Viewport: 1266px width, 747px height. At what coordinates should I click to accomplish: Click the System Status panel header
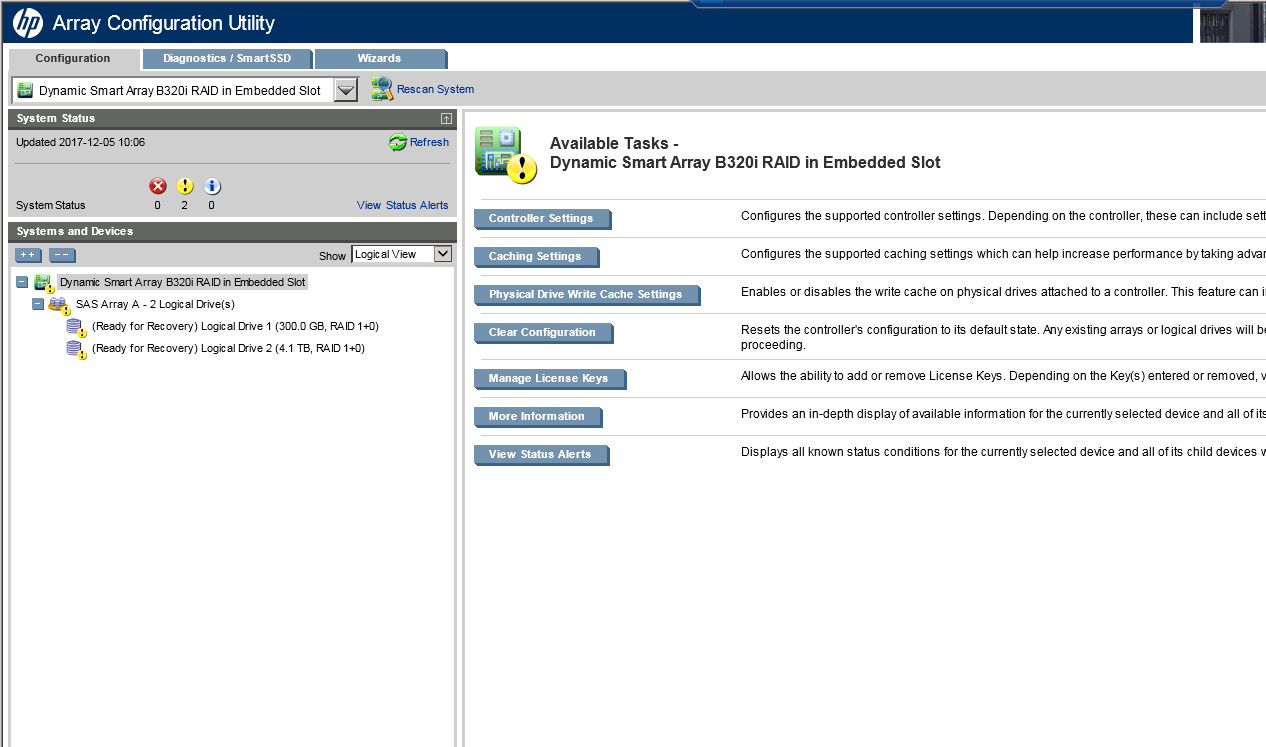(232, 119)
